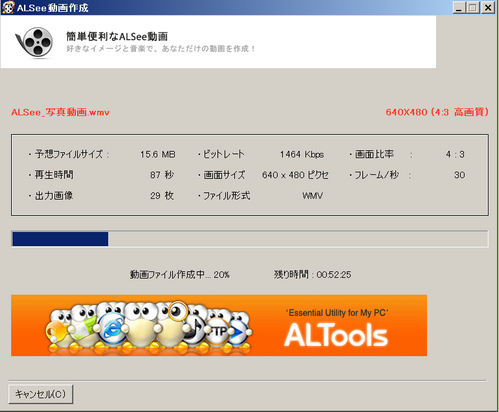Click the 動画ファイル作成中... 20% status text
The image size is (499, 412).
point(180,275)
